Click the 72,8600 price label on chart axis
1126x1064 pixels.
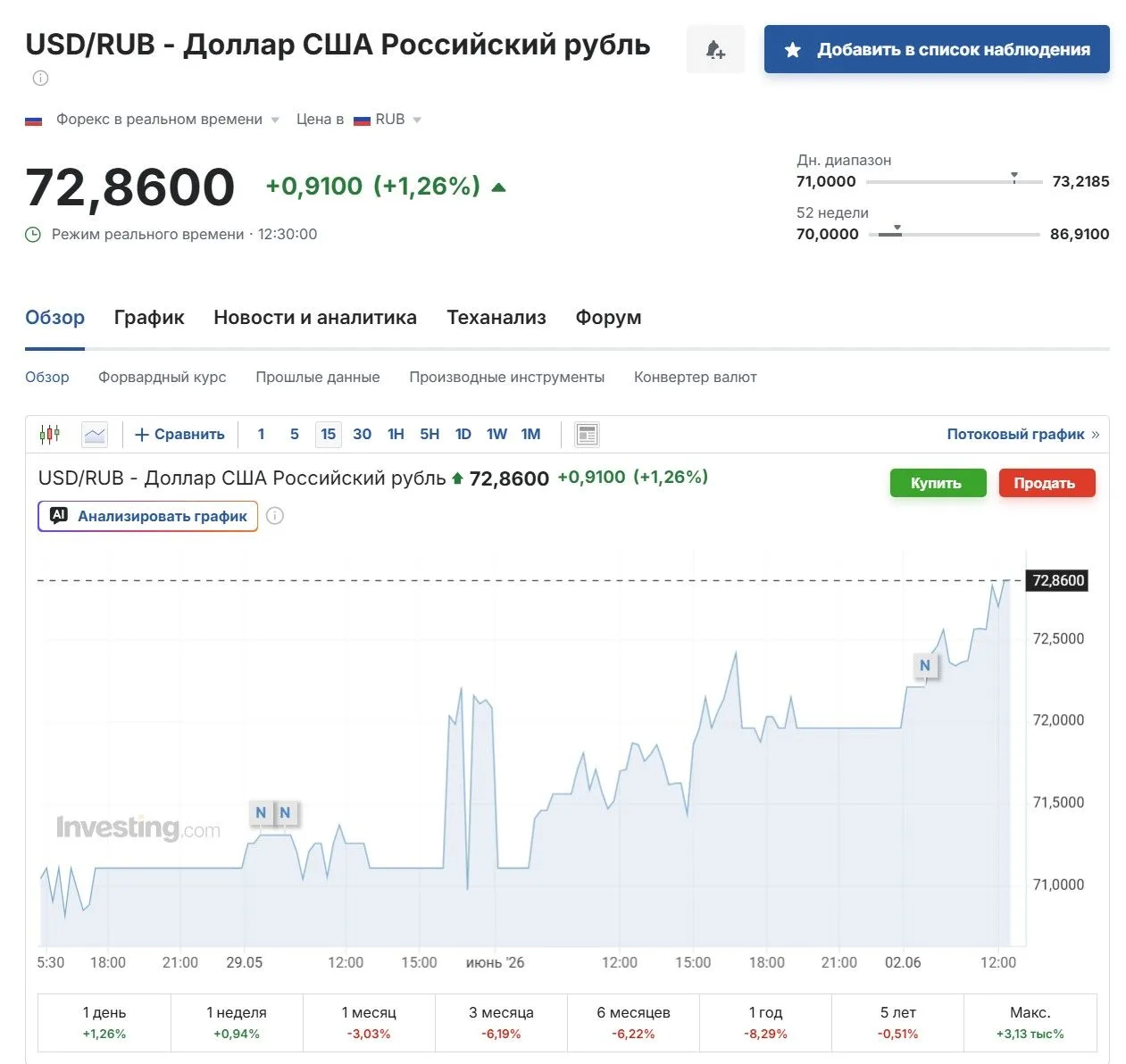(x=1058, y=581)
